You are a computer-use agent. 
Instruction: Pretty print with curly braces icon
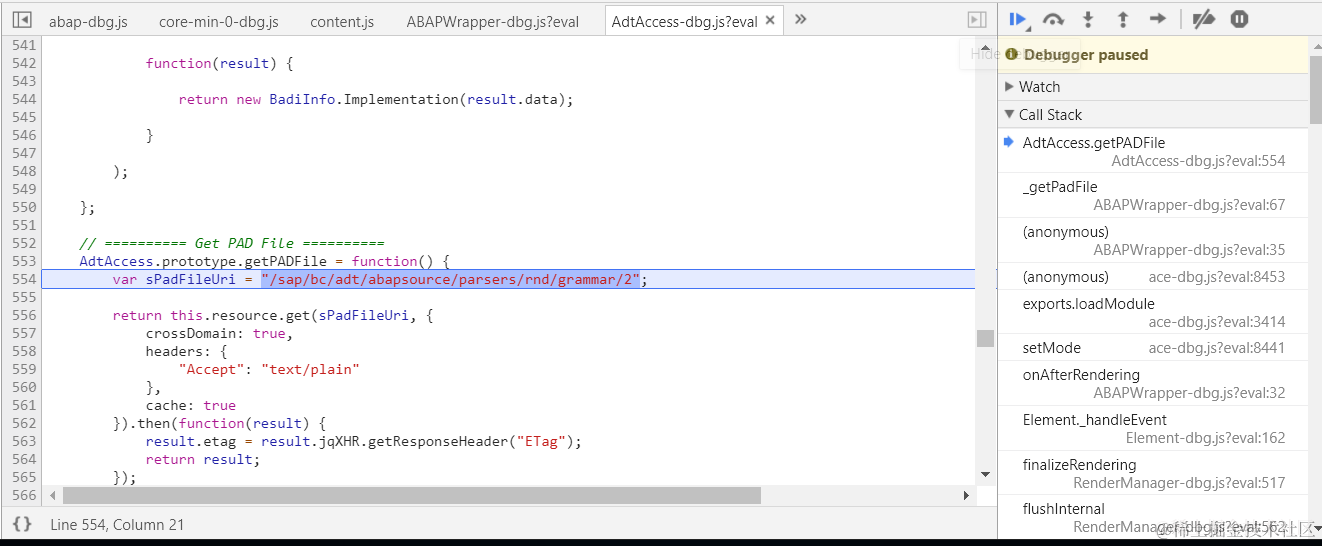21,524
